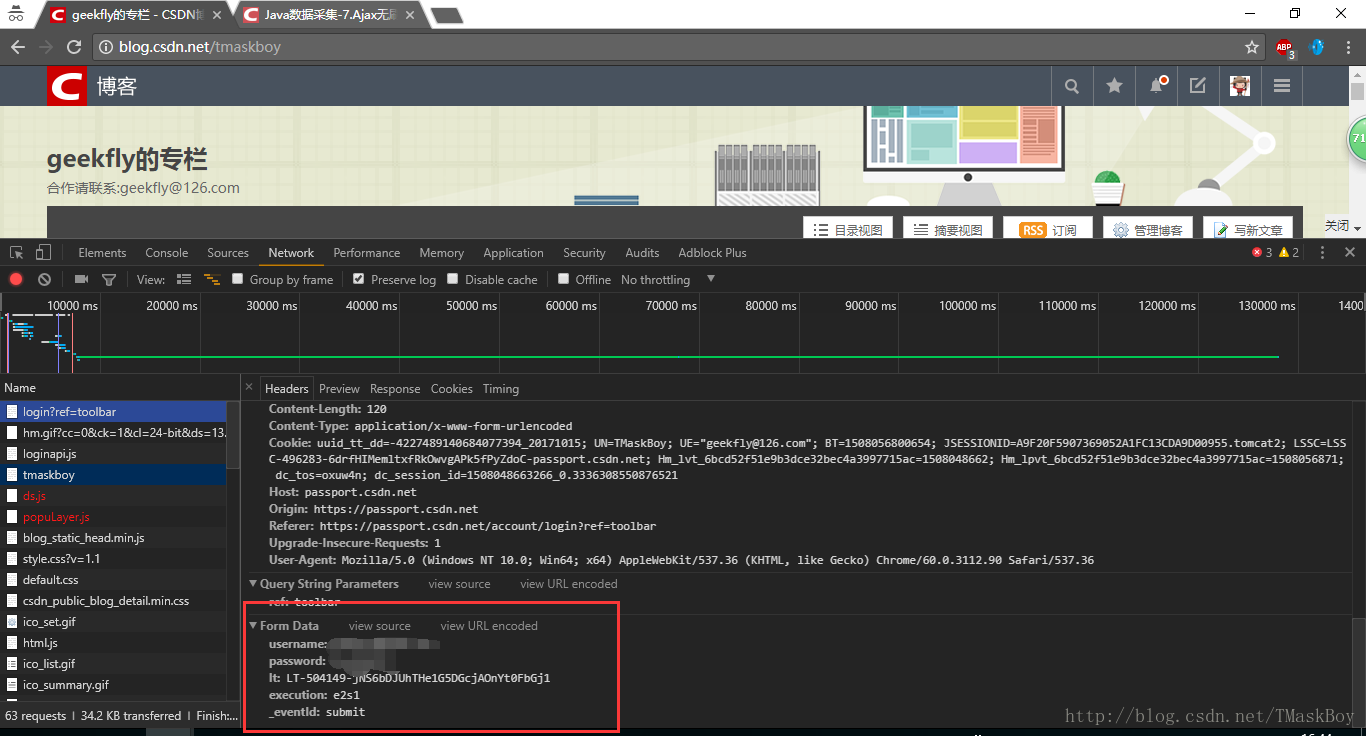This screenshot has height=736, width=1366.
Task: Toggle the device toolbar icon
Action: (43, 252)
